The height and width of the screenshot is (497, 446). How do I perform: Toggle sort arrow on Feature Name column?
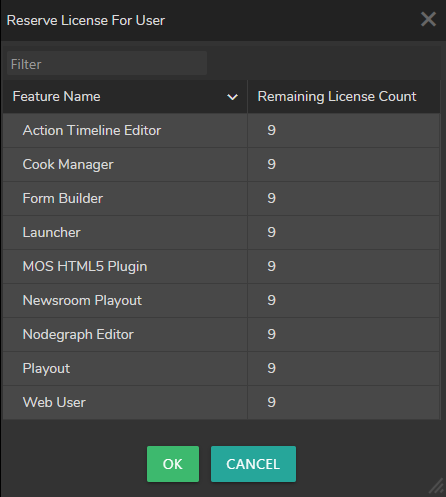click(x=232, y=97)
